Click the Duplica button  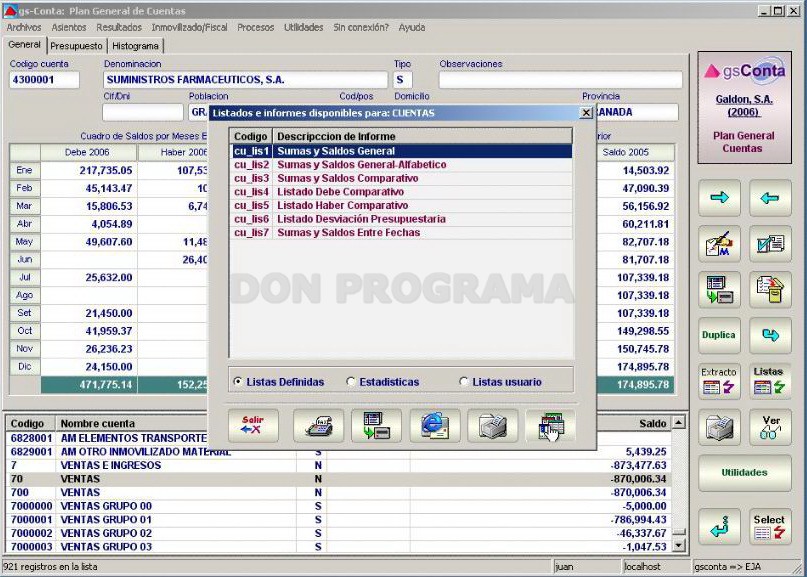tap(719, 335)
